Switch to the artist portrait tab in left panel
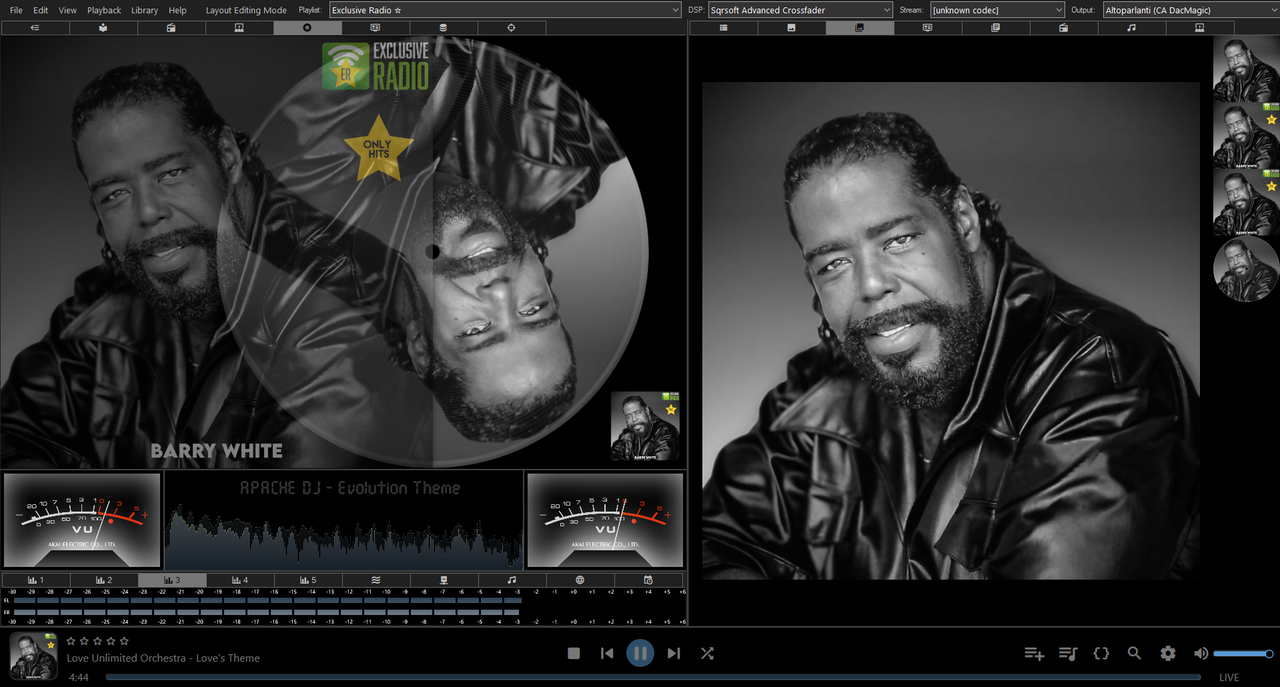Image resolution: width=1280 pixels, height=687 pixels. [x=239, y=28]
